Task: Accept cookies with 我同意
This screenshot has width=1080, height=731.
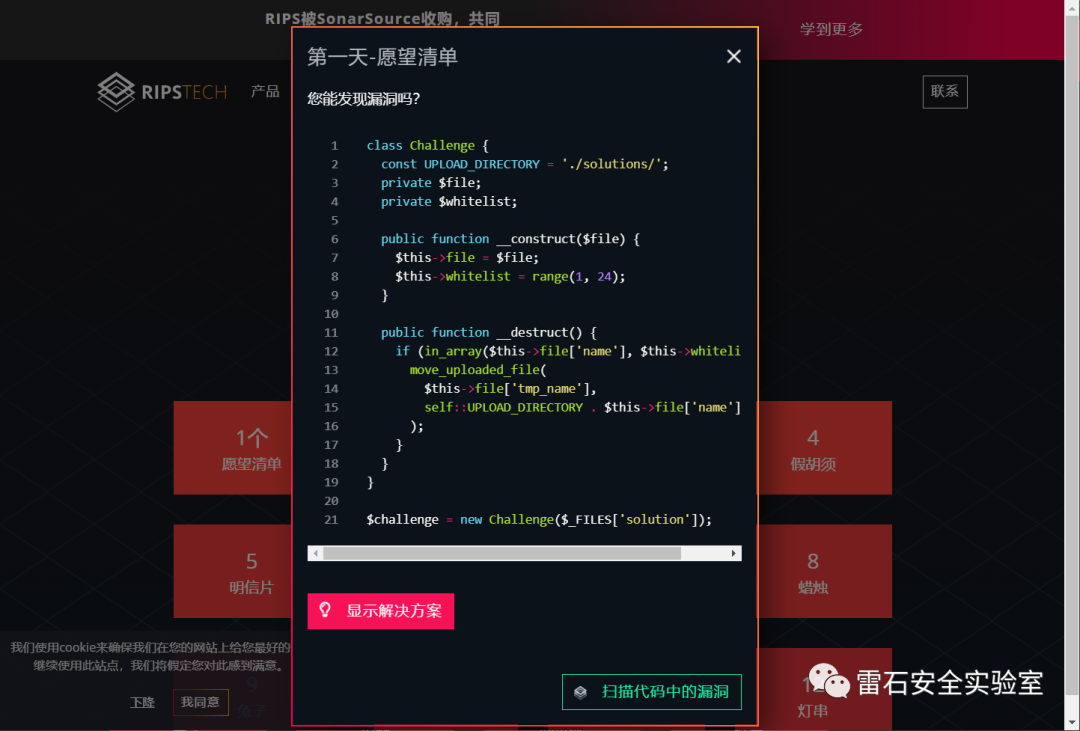Action: point(200,702)
